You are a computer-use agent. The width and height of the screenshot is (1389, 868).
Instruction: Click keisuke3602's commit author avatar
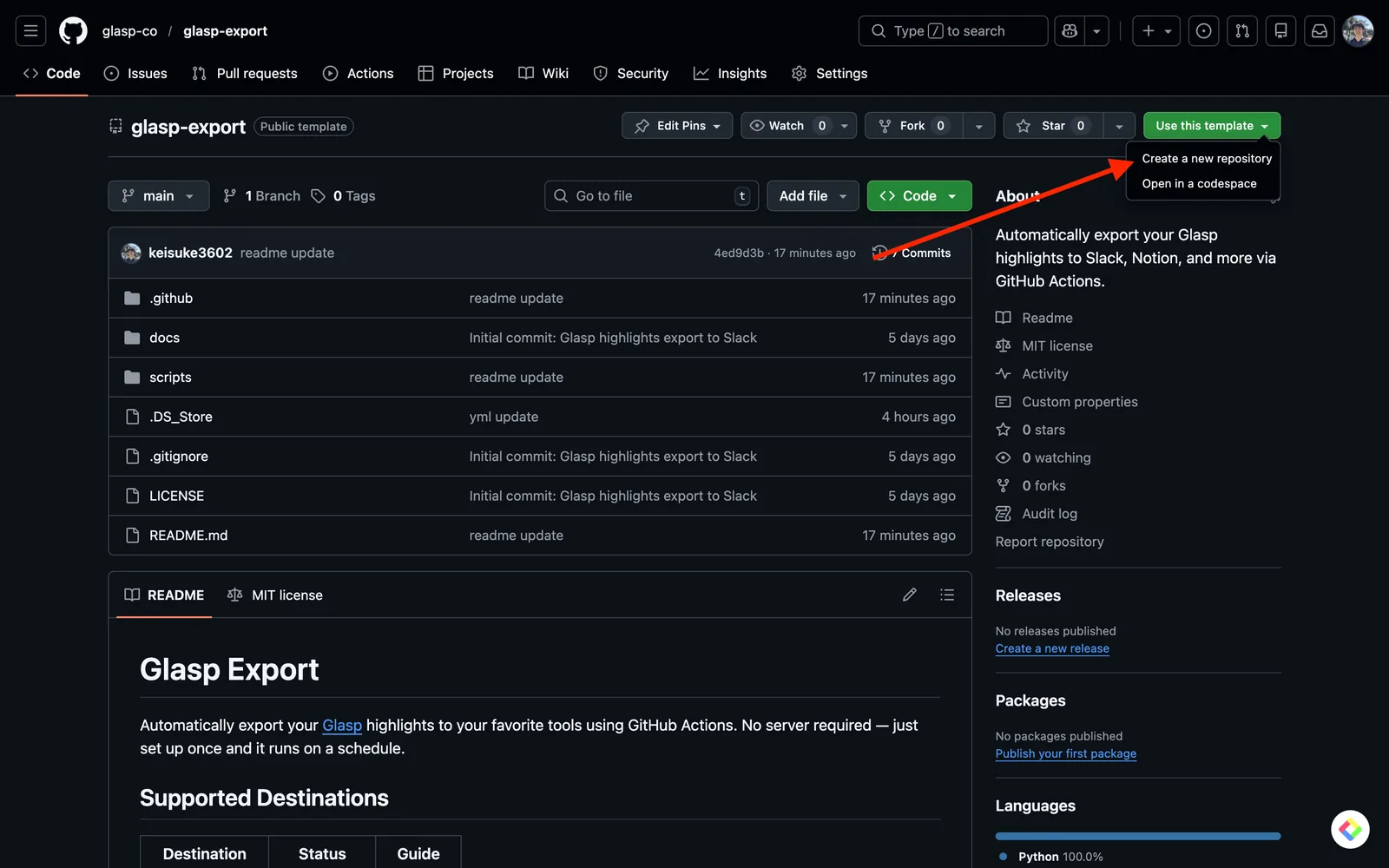click(x=131, y=253)
